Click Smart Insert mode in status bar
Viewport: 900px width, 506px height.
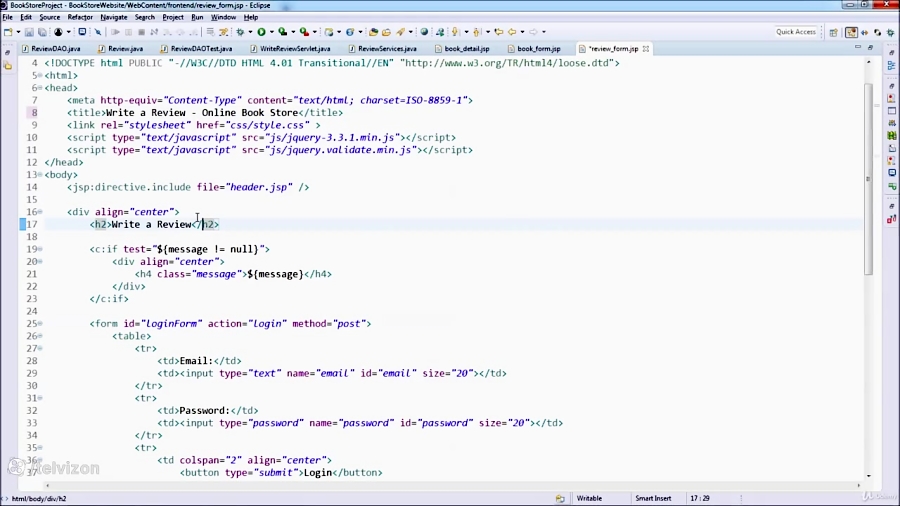pos(653,499)
